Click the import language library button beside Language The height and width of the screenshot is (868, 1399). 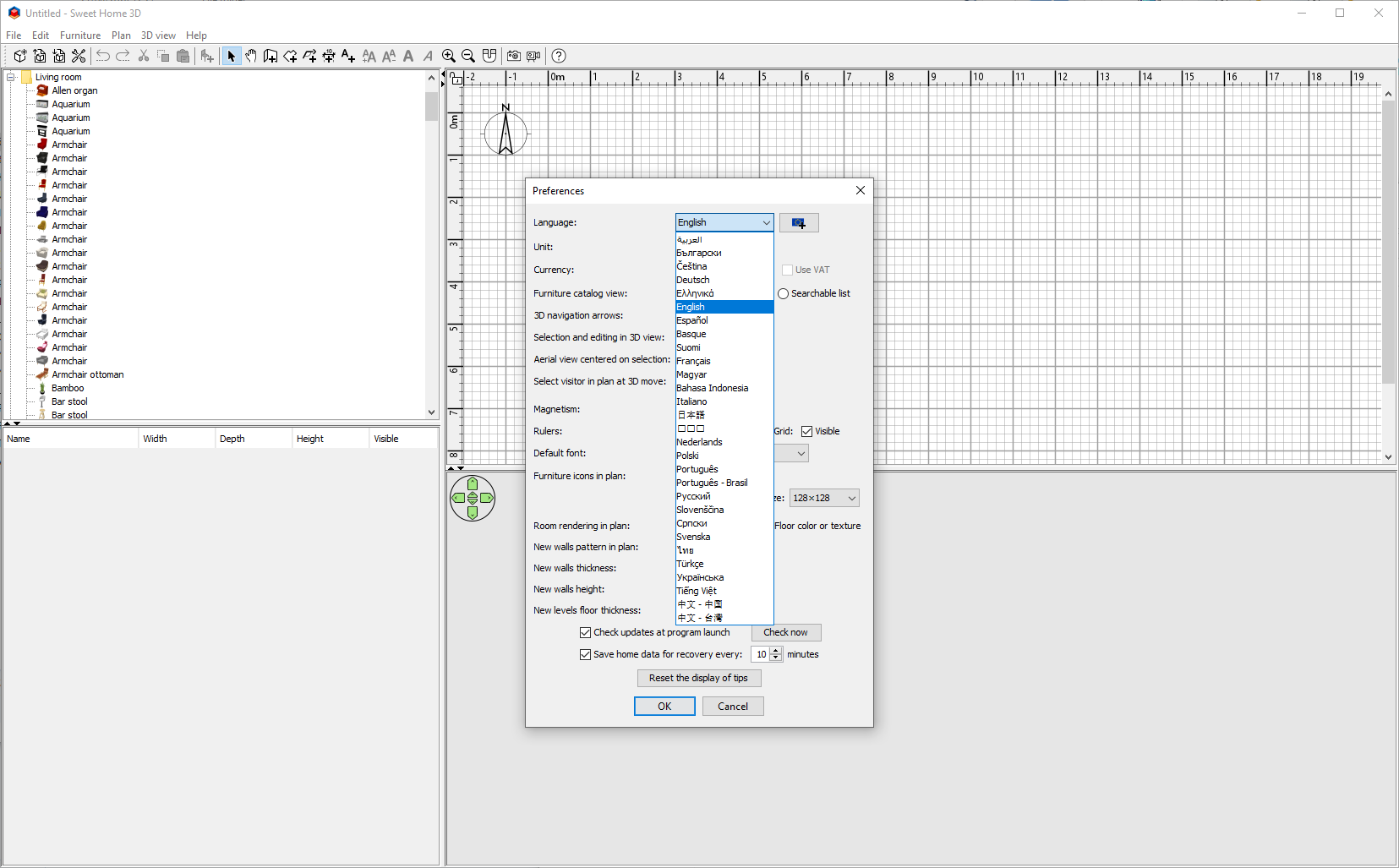pos(799,223)
